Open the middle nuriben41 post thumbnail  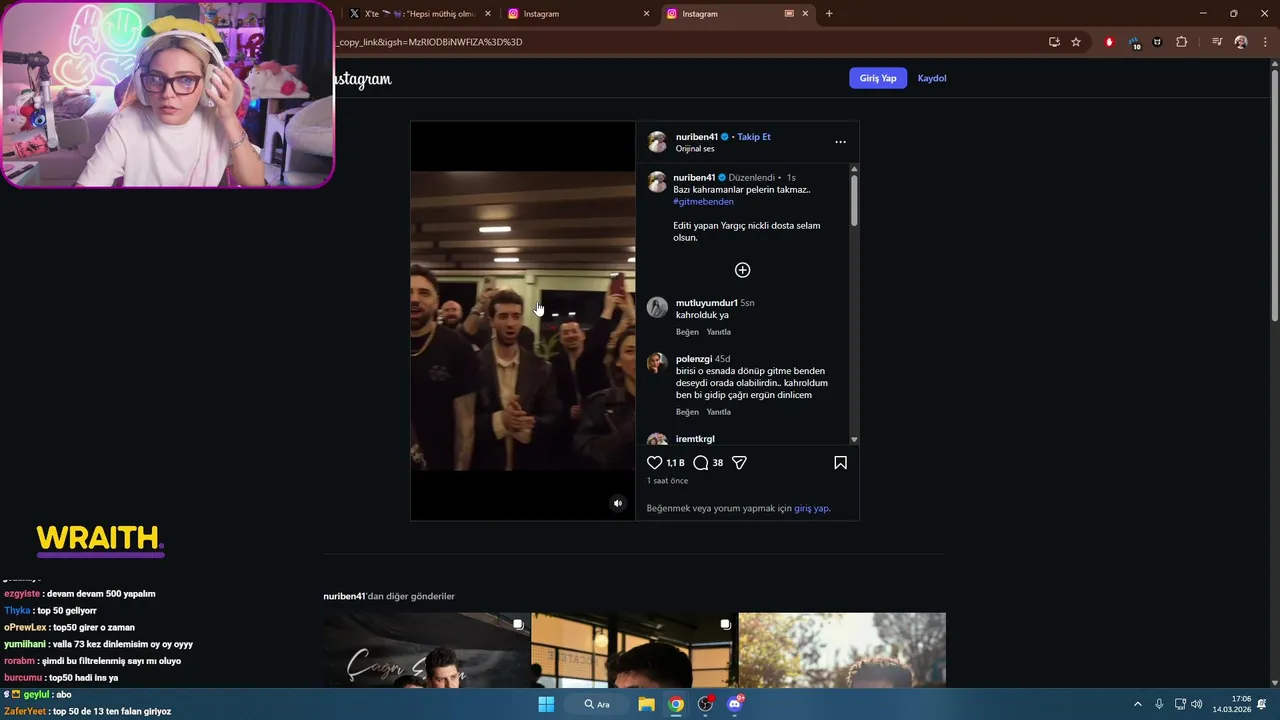click(x=634, y=650)
